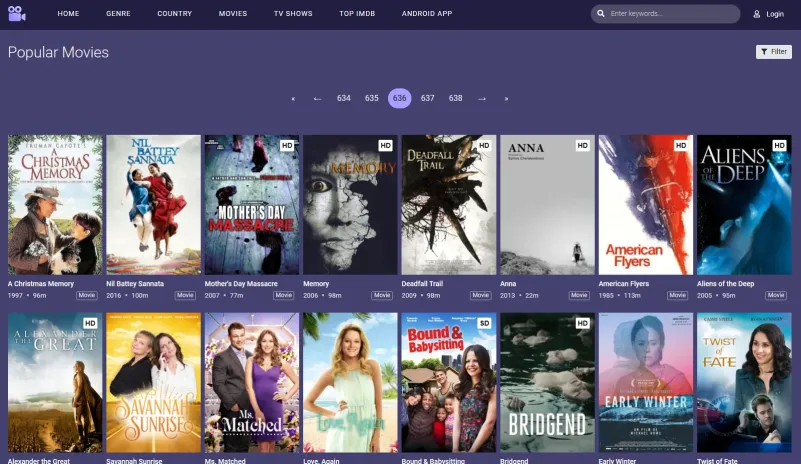This screenshot has width=801, height=464.
Task: Select TV SHOWS in the navigation bar
Action: 293,14
